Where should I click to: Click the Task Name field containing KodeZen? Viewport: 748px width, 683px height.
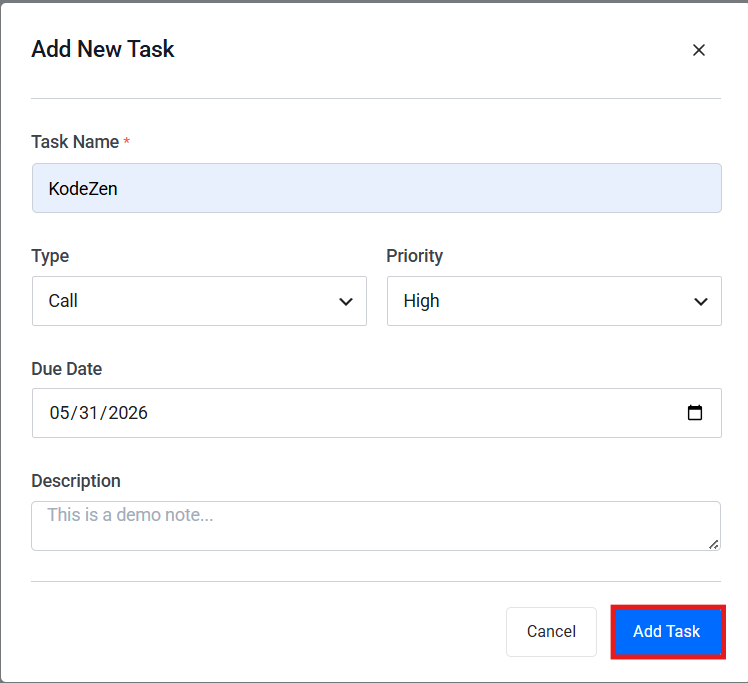[376, 188]
